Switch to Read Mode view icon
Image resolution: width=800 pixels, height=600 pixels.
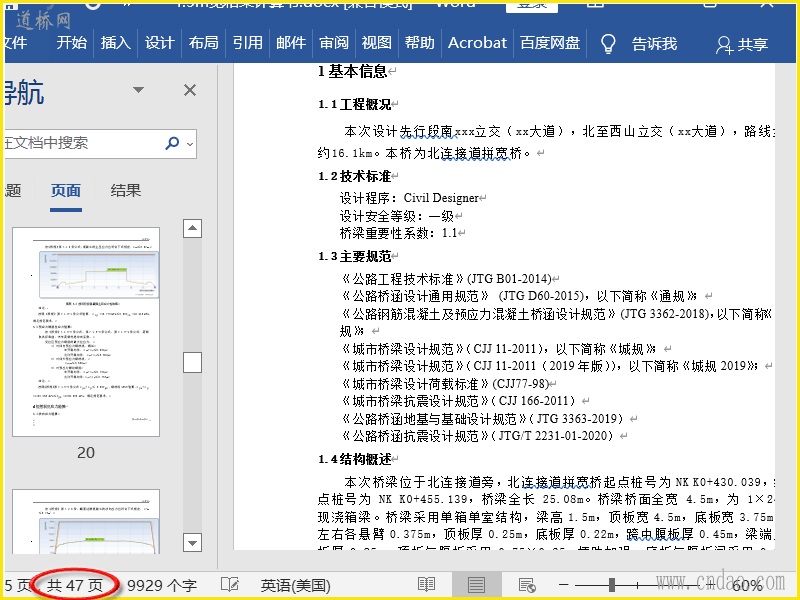427,585
